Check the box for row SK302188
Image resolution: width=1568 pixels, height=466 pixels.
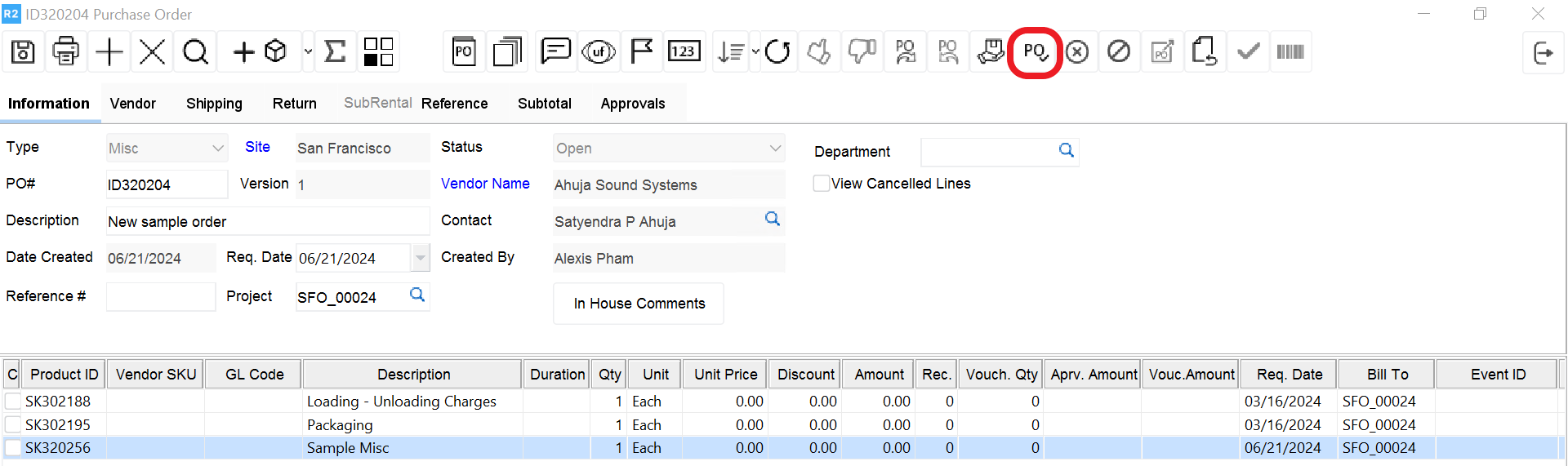tap(13, 402)
